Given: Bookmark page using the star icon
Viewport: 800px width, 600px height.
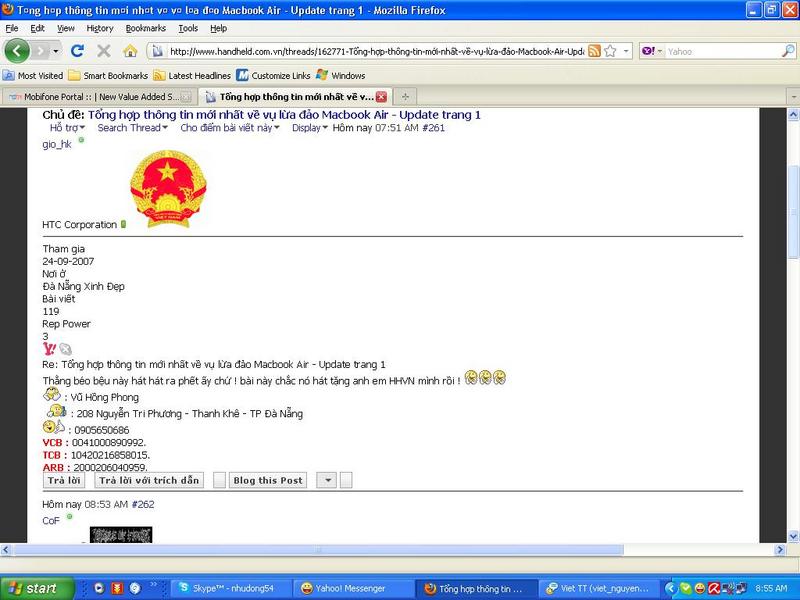Looking at the screenshot, I should 609,51.
